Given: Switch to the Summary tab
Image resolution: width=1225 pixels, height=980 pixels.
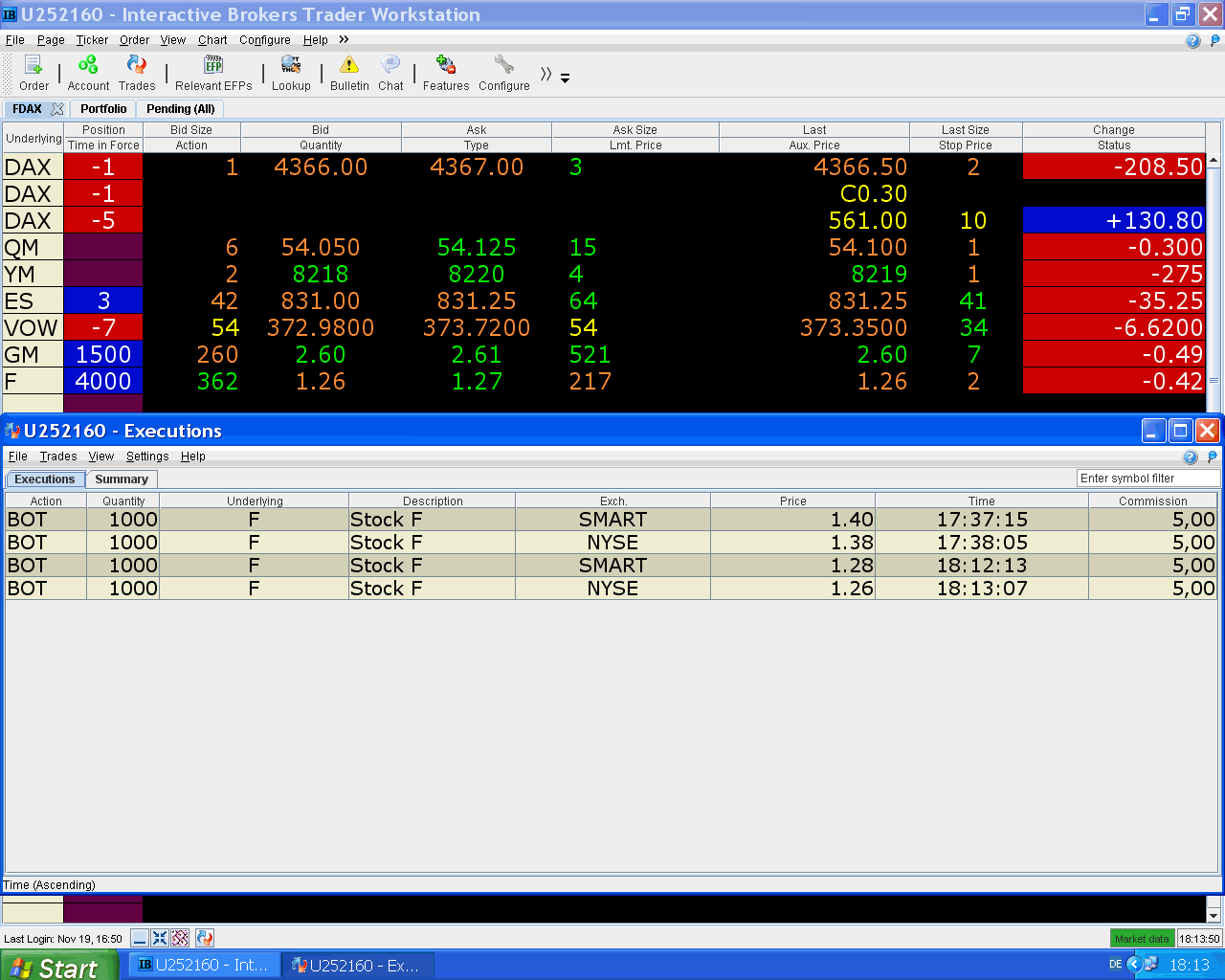Looking at the screenshot, I should pos(122,479).
